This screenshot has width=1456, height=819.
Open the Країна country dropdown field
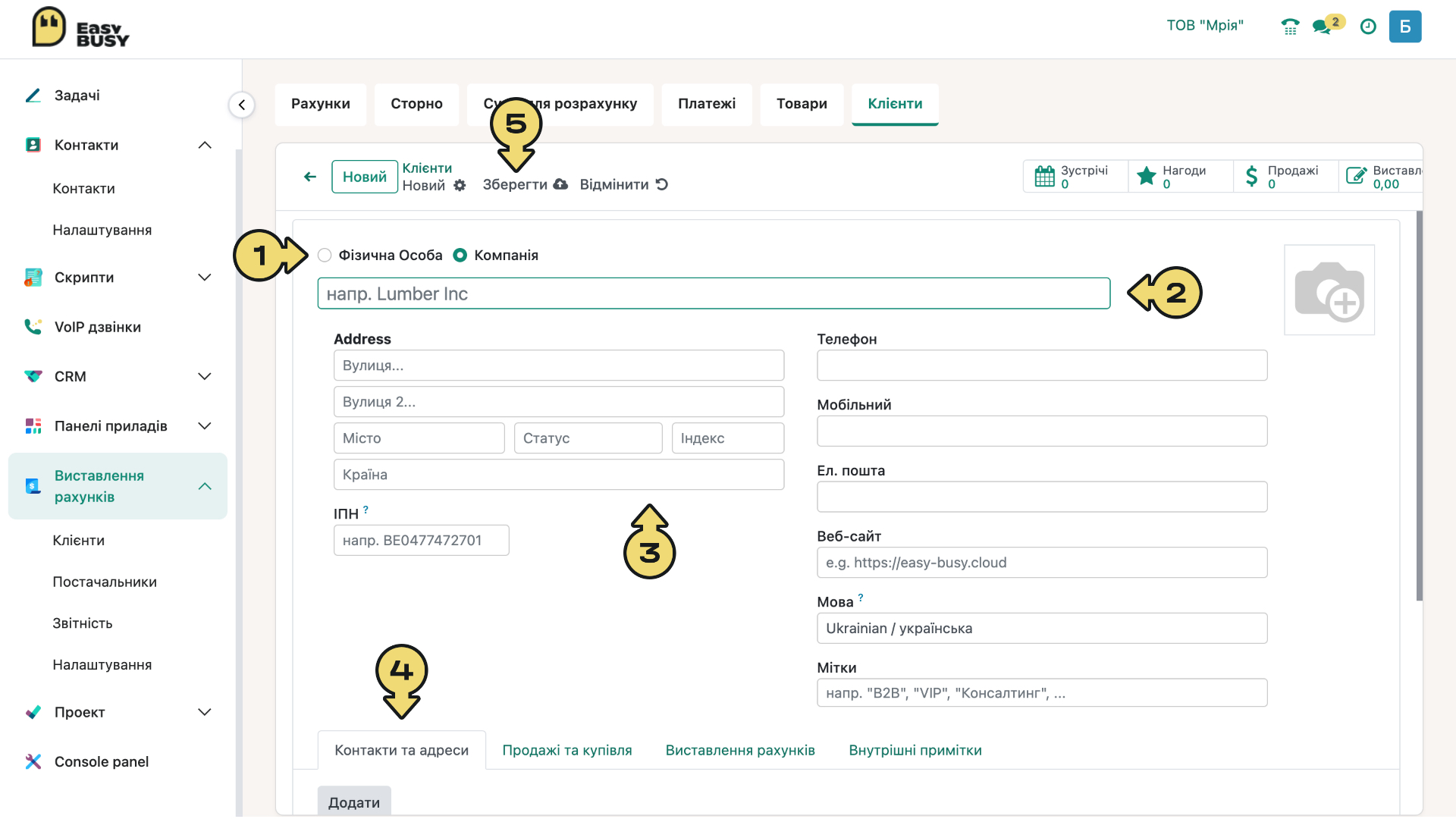click(x=559, y=475)
